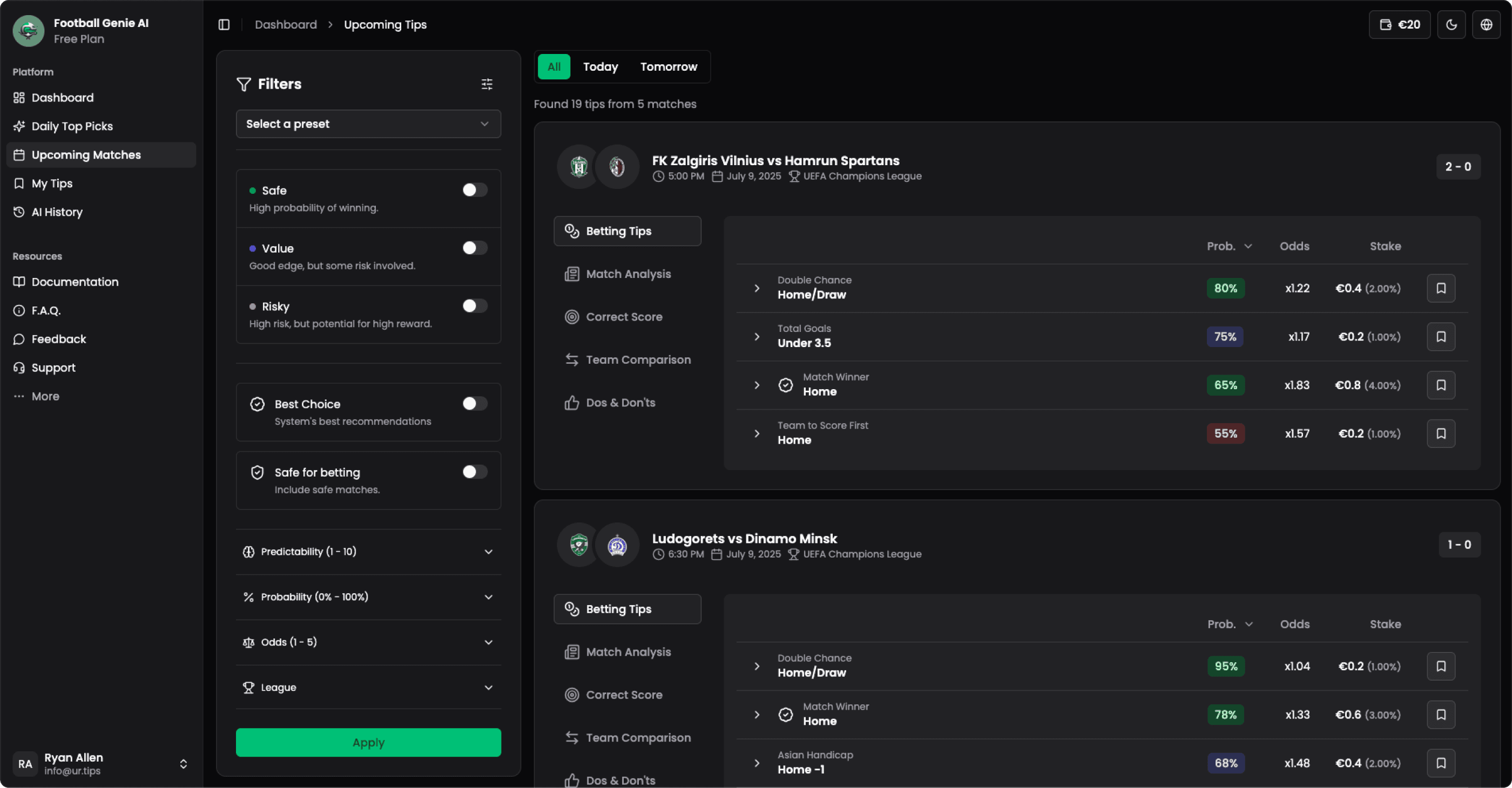
Task: Enable the Risky filter toggle
Action: click(x=474, y=305)
